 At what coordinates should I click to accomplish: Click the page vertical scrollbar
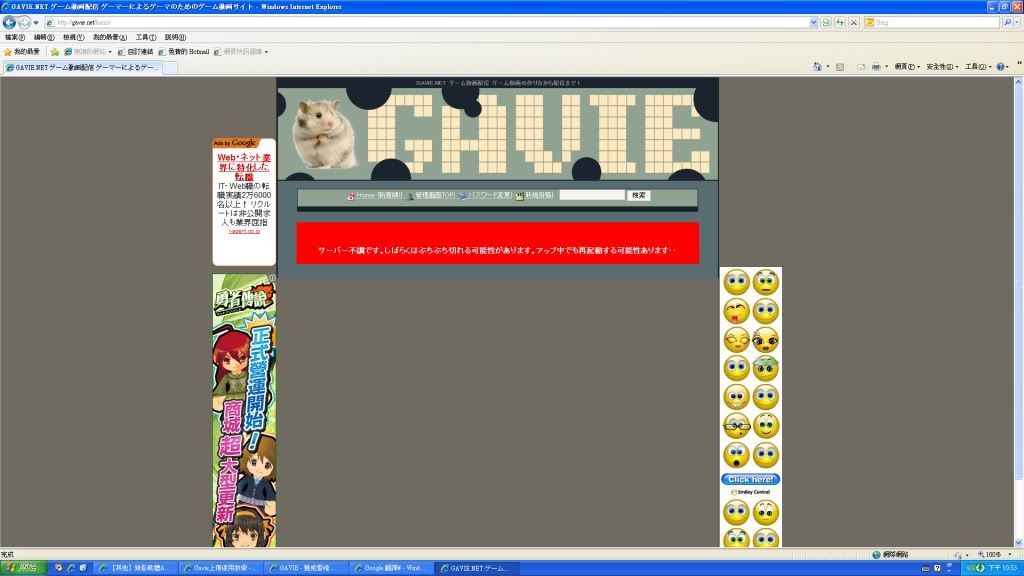coord(1018,313)
